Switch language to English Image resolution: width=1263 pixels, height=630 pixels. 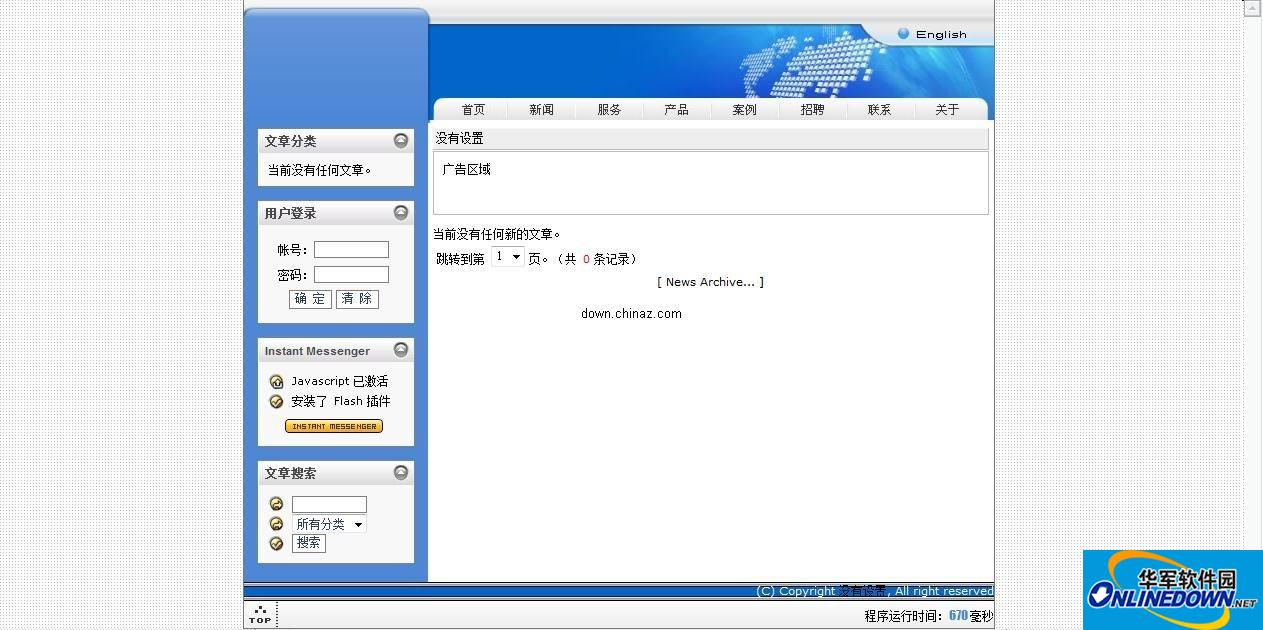coord(941,34)
